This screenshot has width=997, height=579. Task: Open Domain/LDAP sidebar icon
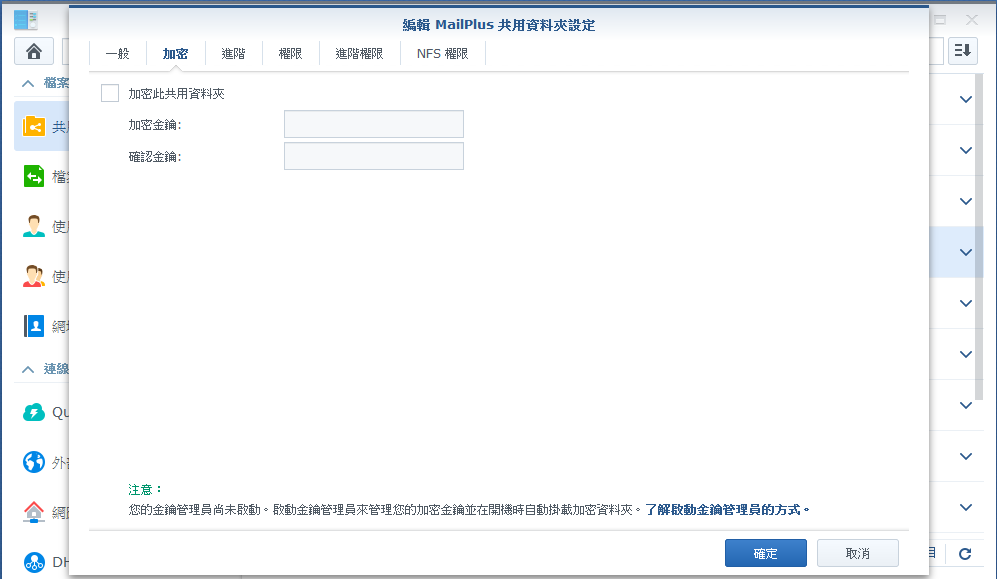click(34, 326)
